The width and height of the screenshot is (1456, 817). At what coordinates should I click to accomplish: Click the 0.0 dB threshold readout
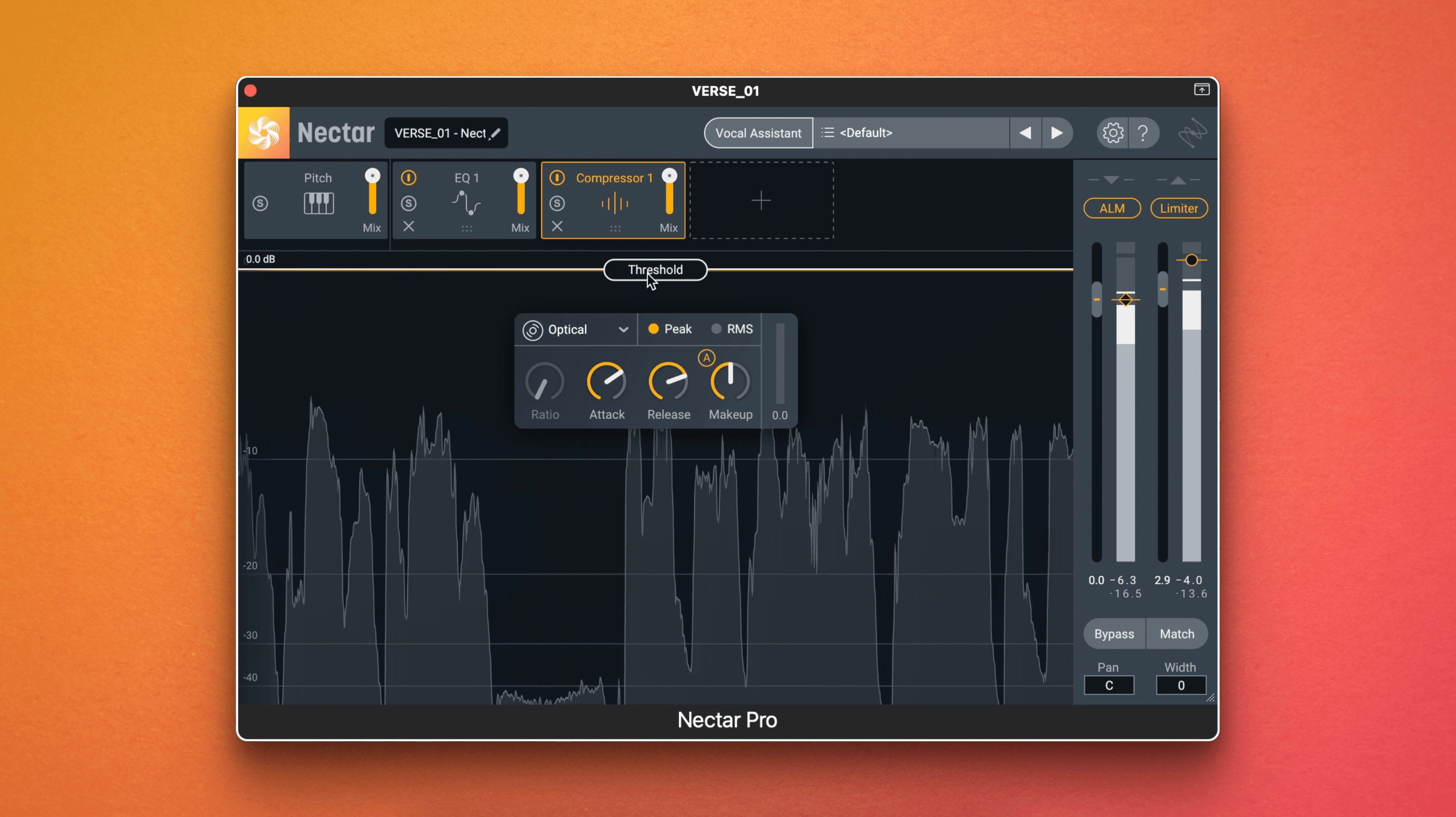click(260, 259)
